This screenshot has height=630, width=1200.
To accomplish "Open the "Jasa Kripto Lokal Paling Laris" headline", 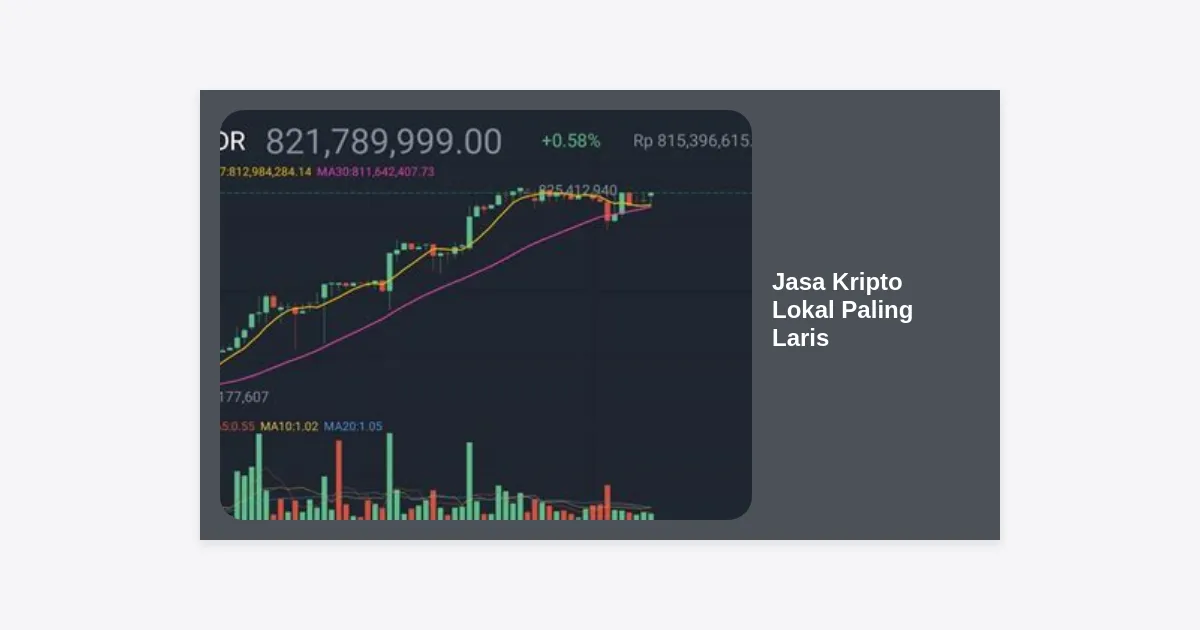I will point(842,310).
